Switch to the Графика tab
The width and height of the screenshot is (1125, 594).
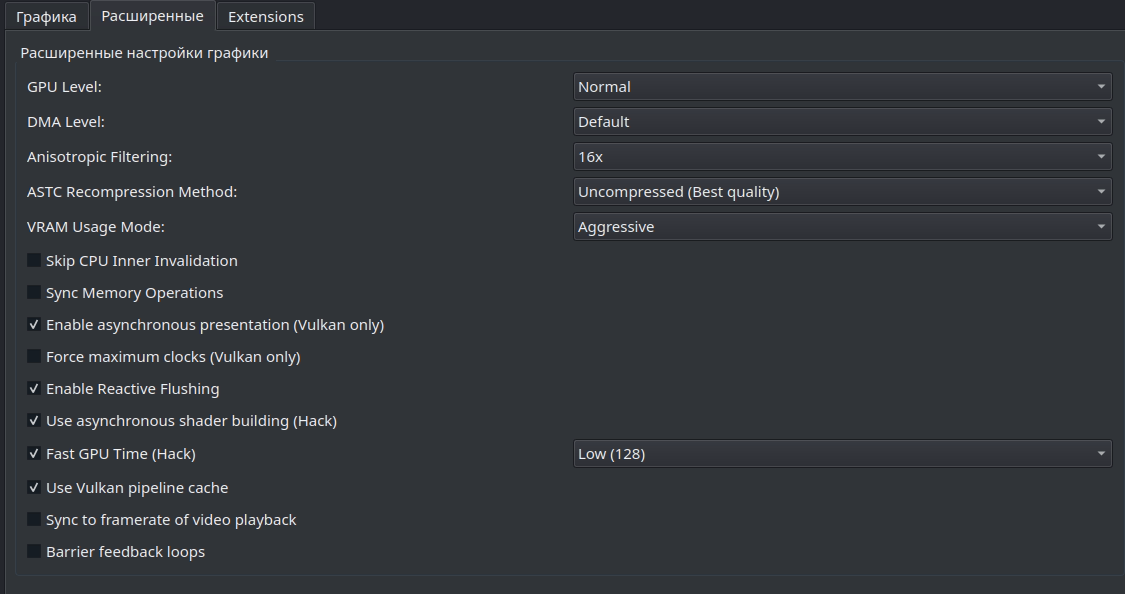[x=46, y=17]
